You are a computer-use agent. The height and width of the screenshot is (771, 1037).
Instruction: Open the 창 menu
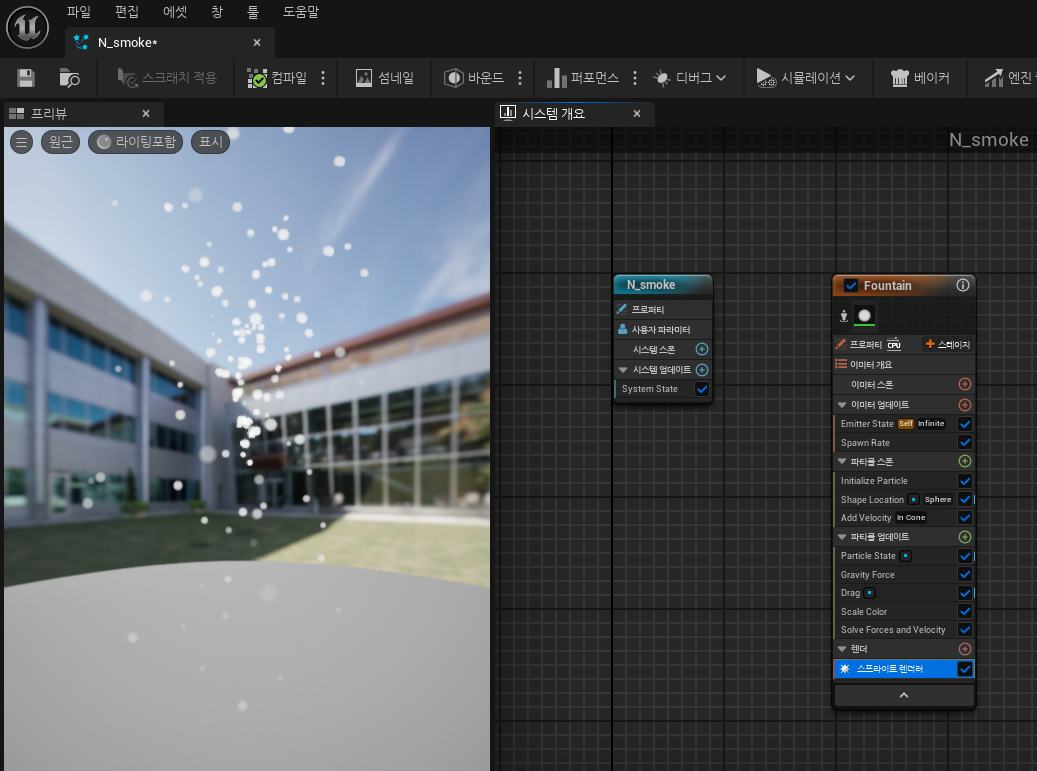tap(217, 12)
